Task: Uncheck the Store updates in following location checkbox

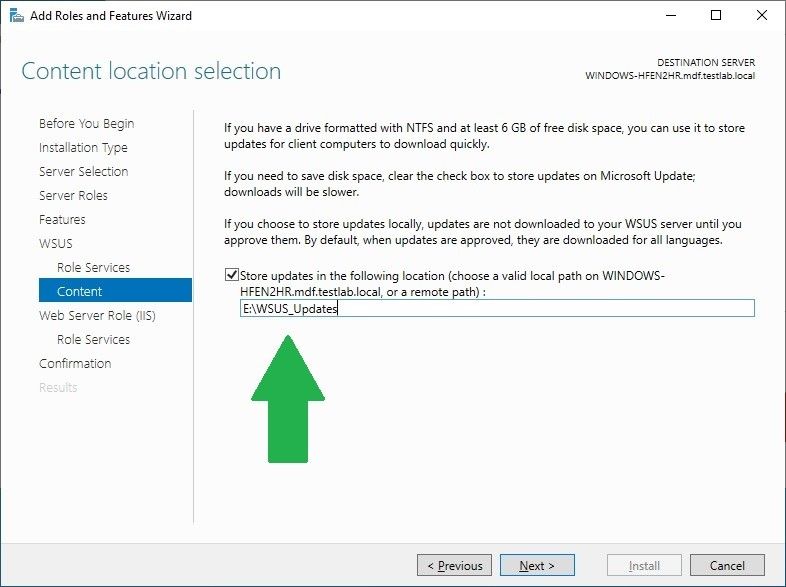Action: 232,275
